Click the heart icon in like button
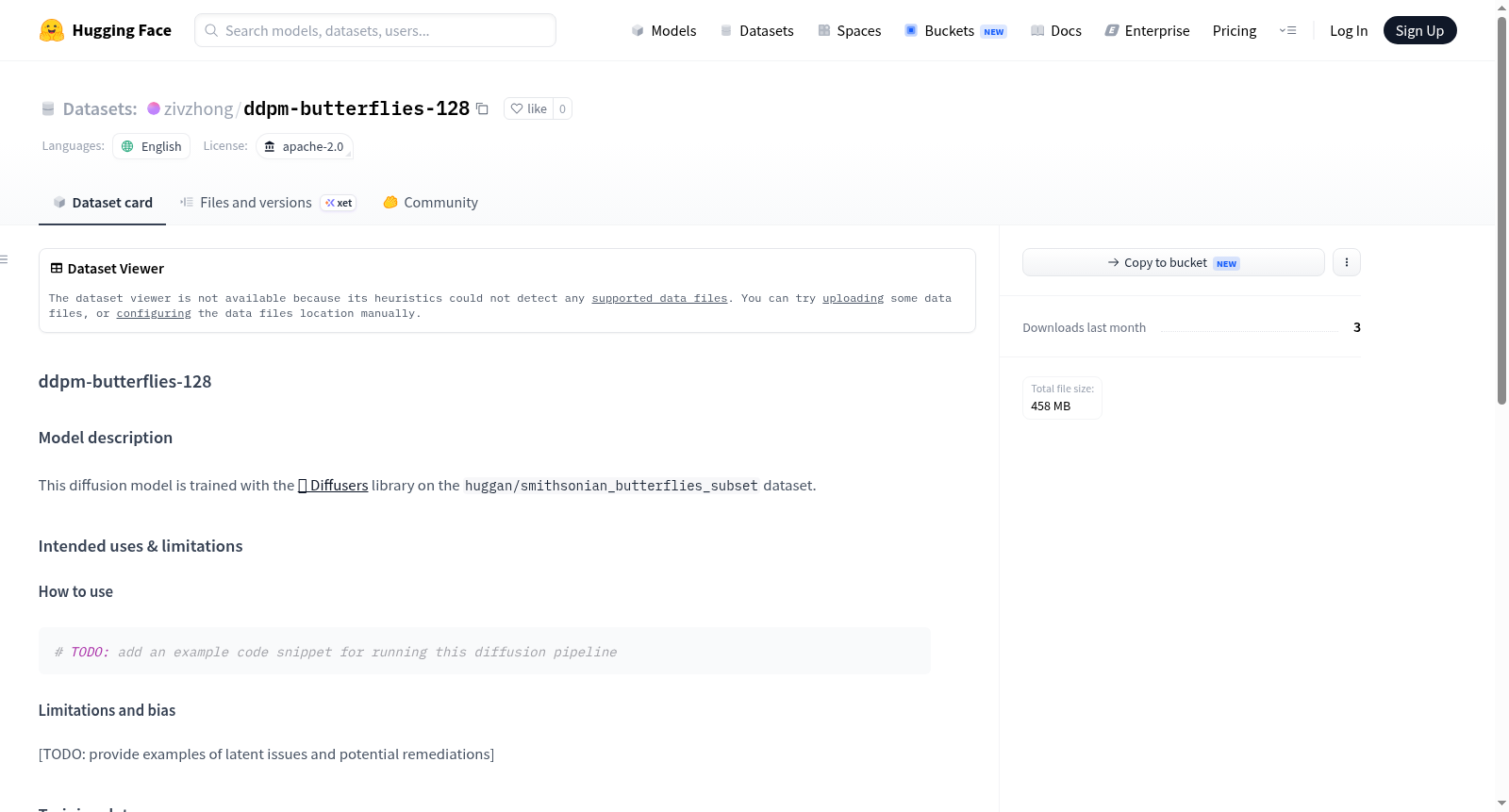The width and height of the screenshot is (1509, 812). 517,108
